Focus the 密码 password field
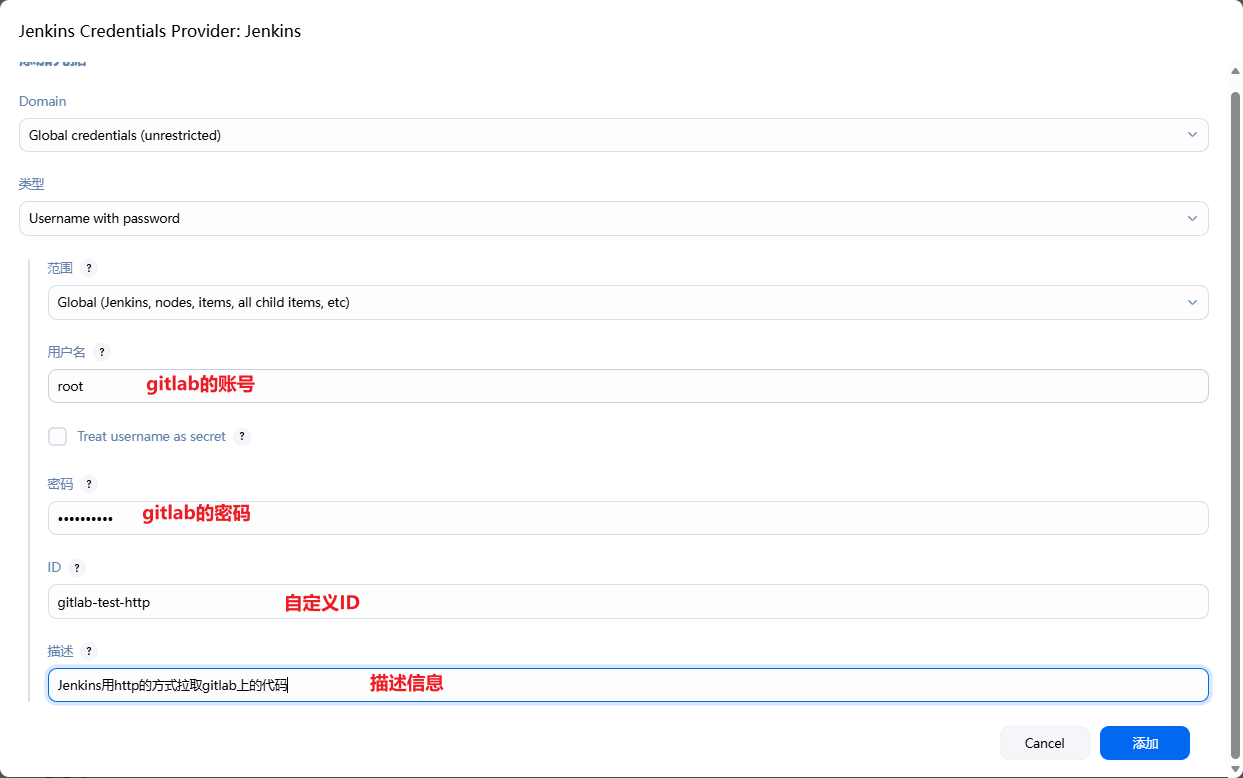Image resolution: width=1243 pixels, height=778 pixels. [x=628, y=518]
